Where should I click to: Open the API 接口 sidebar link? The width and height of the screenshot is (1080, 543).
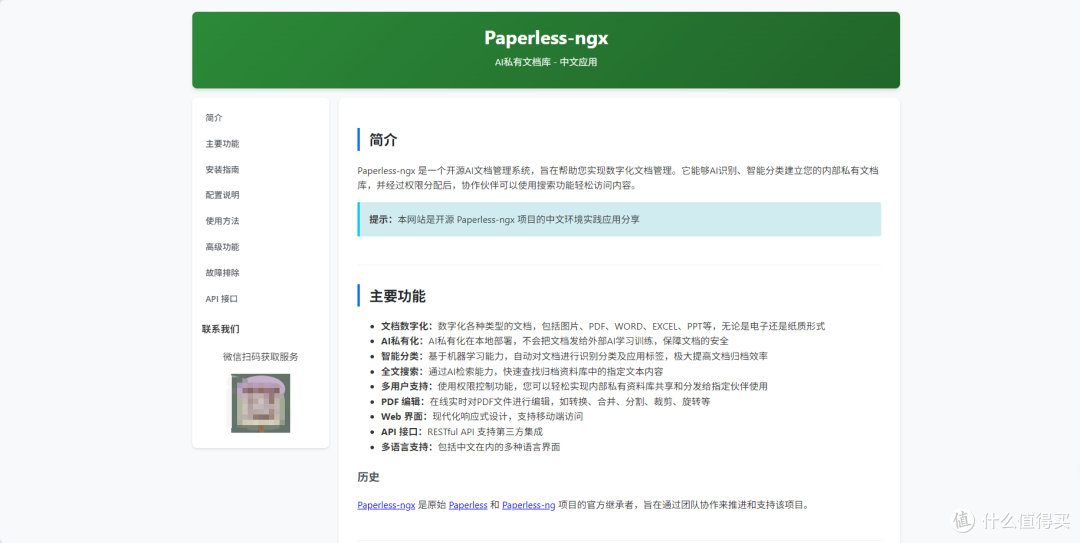222,299
